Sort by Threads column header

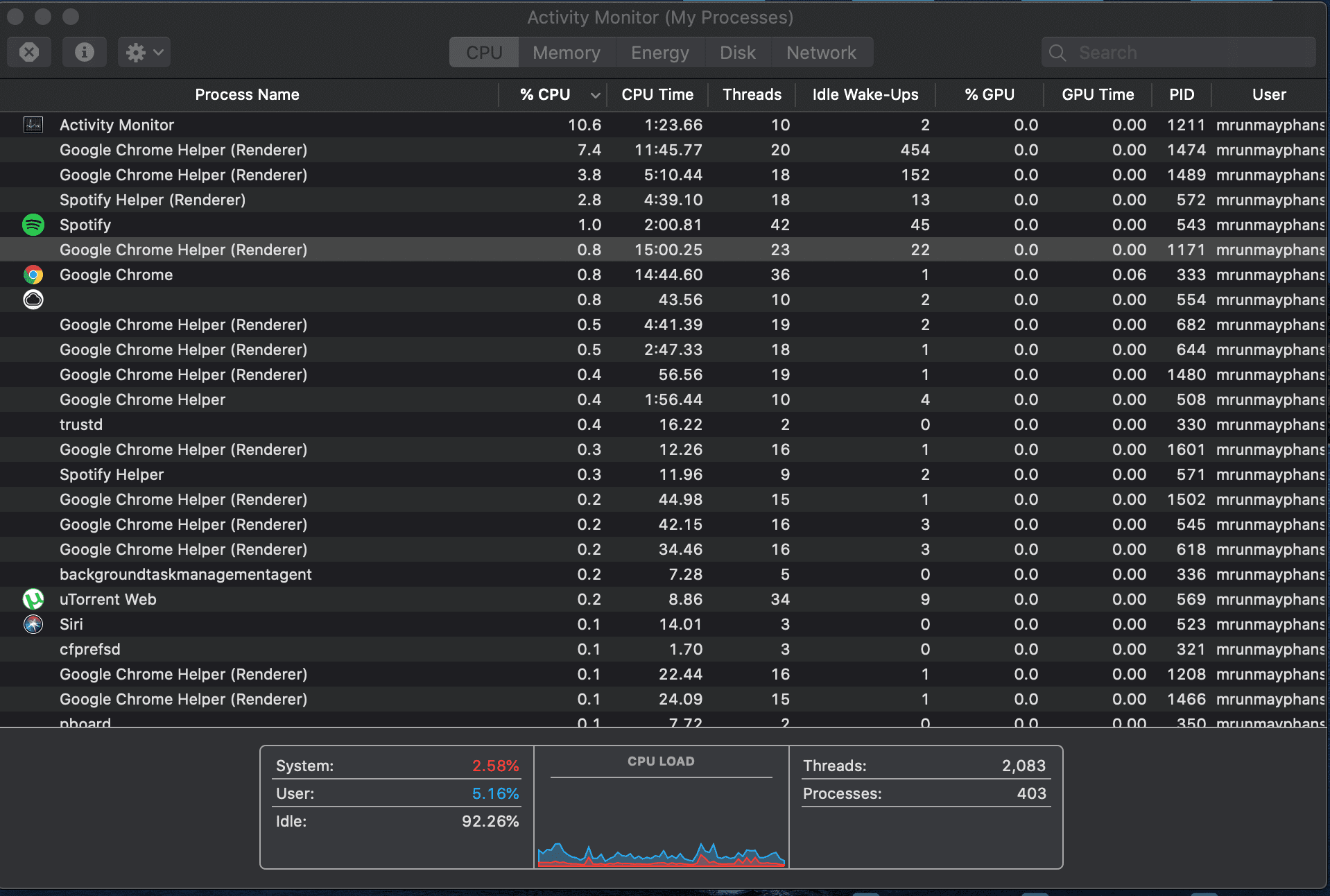752,94
